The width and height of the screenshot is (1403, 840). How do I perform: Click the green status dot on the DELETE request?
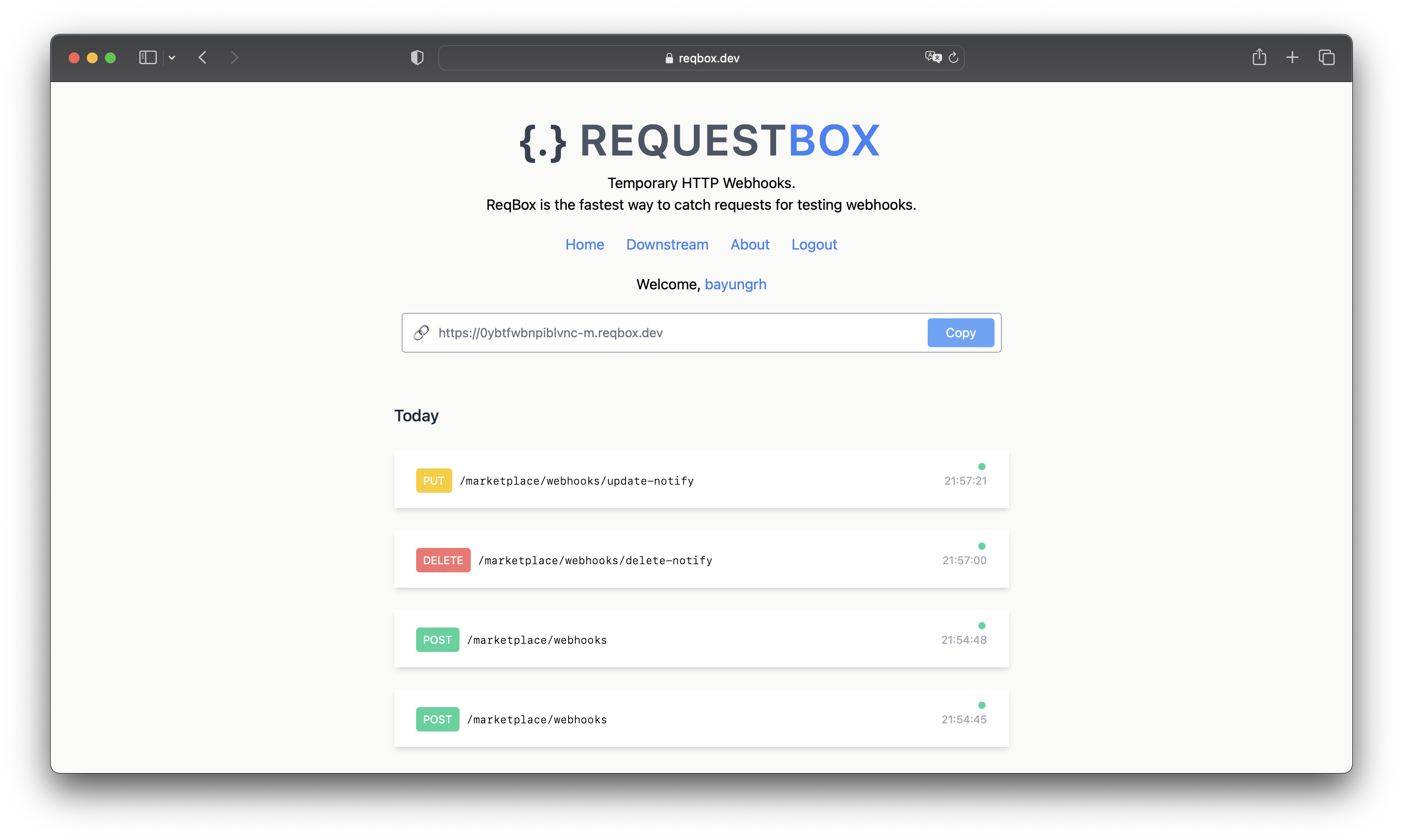coord(982,546)
